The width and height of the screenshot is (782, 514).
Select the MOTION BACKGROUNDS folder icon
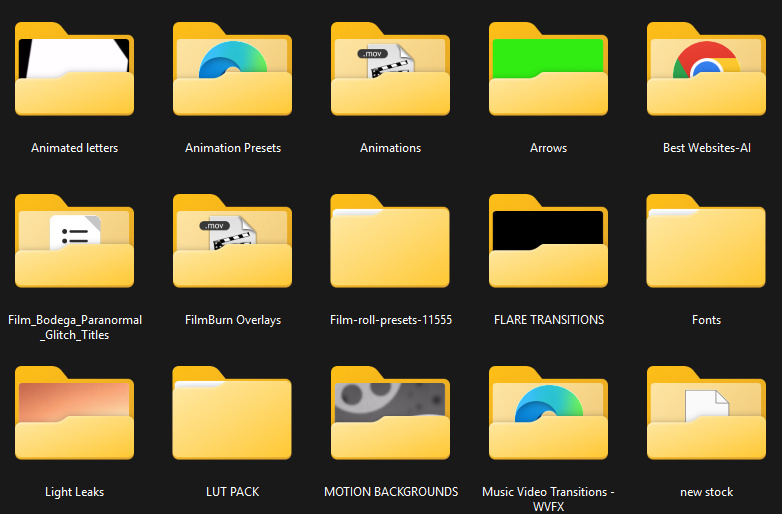point(391,413)
